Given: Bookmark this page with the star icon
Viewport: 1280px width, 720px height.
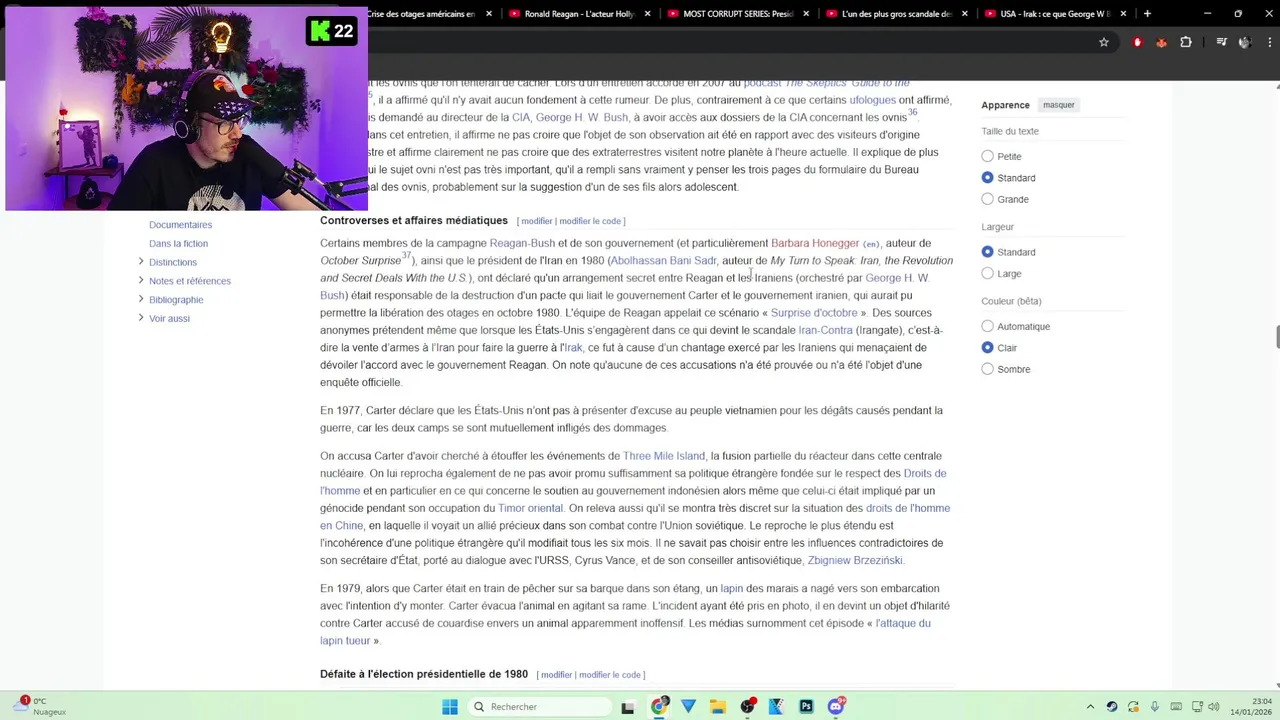Looking at the screenshot, I should 1104,42.
